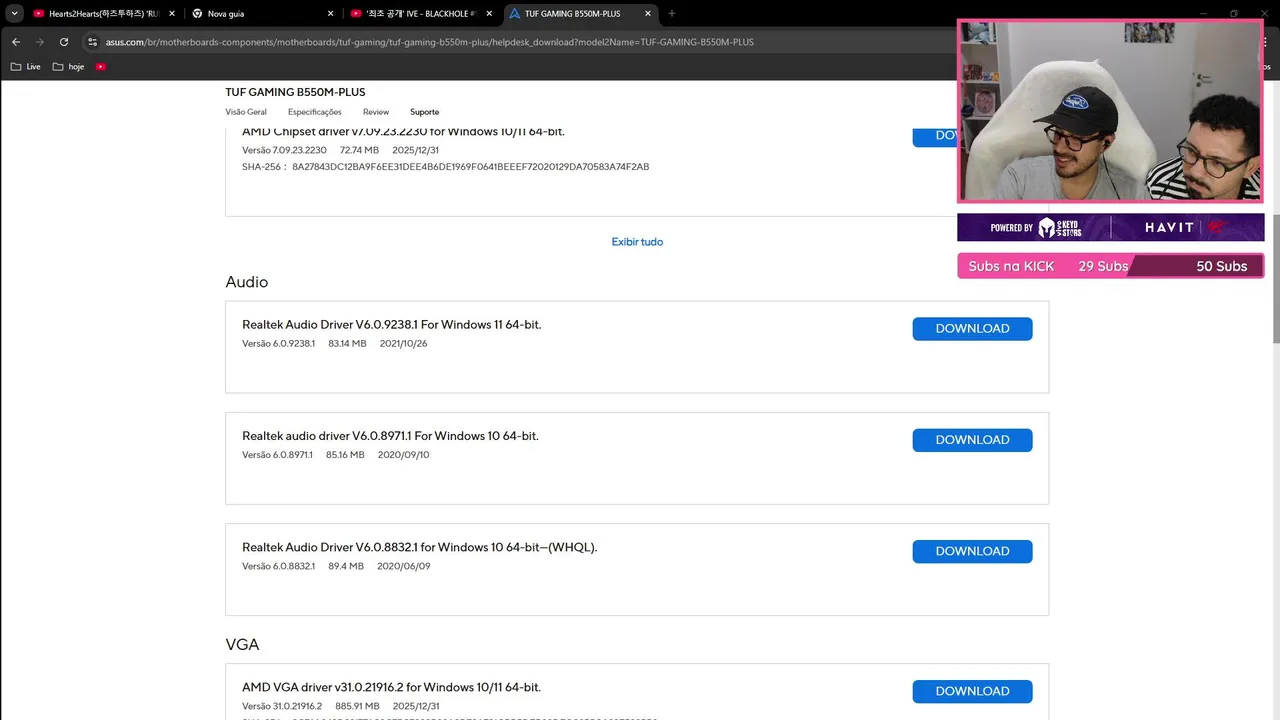Click the webcam overlay video feed
Image resolution: width=1280 pixels, height=720 pixels.
point(1110,110)
